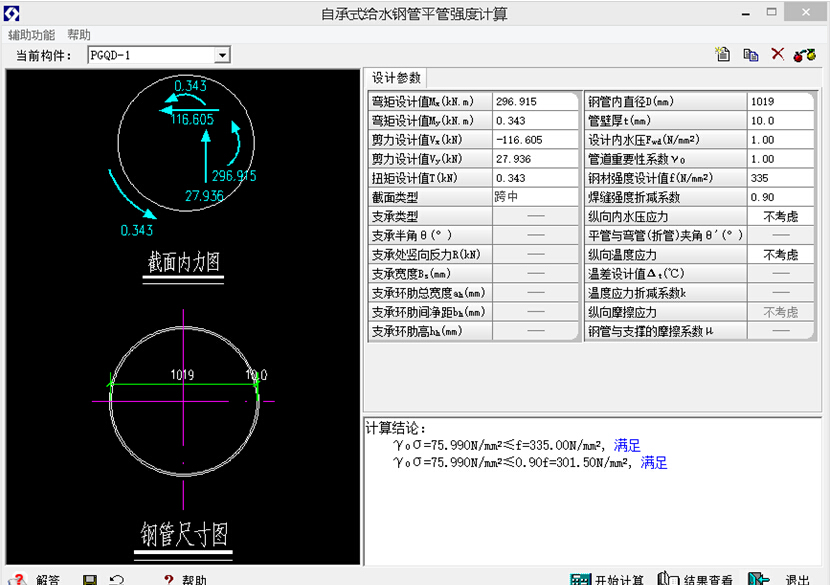The image size is (830, 585).
Task: Click the 解答 question icon
Action: click(34, 580)
